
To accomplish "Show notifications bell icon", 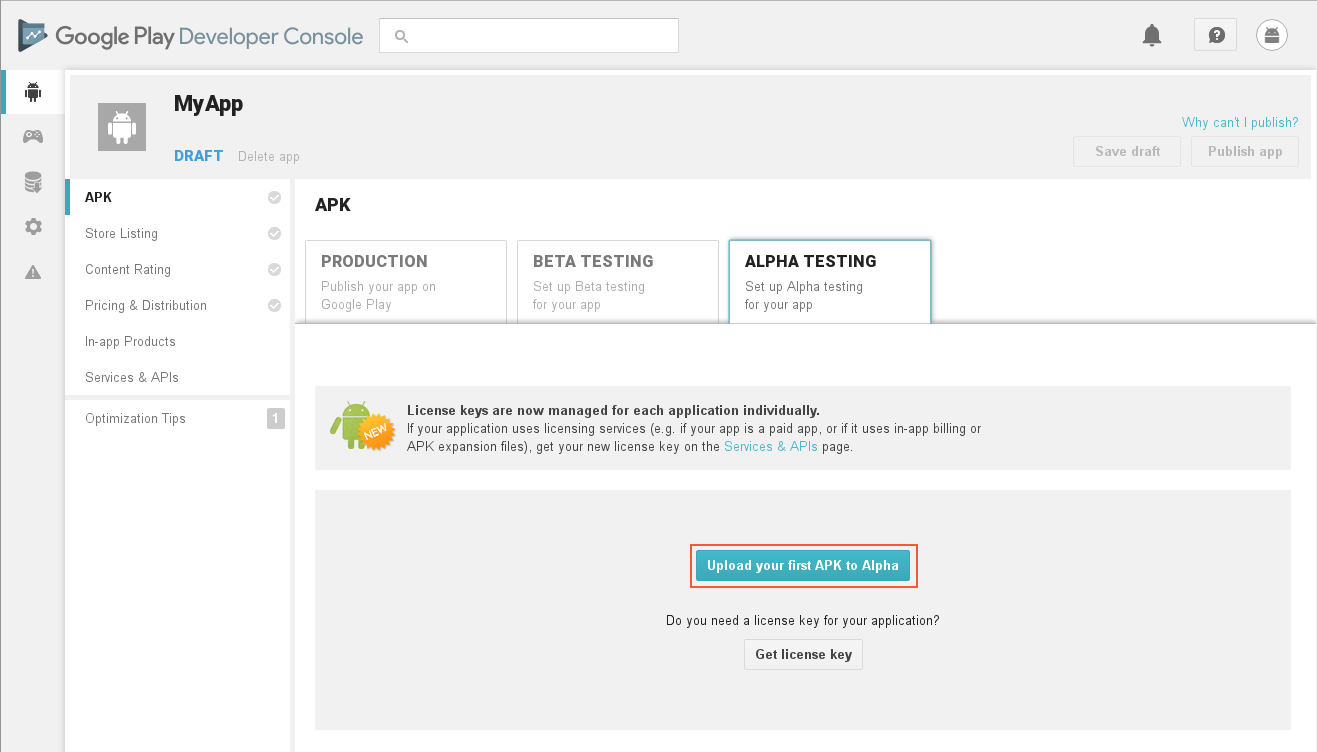I will click(x=1152, y=36).
